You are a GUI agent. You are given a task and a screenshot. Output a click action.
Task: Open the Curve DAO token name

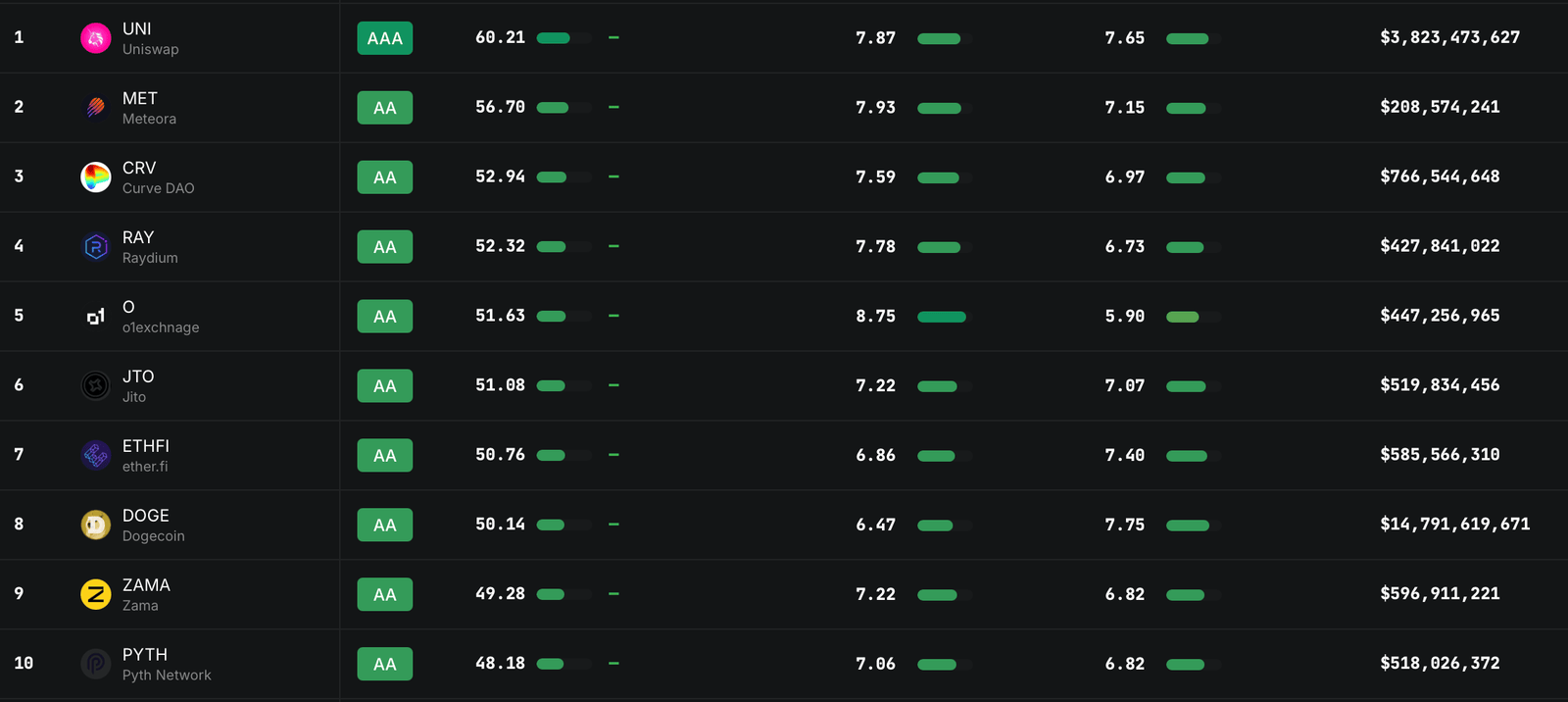[158, 188]
